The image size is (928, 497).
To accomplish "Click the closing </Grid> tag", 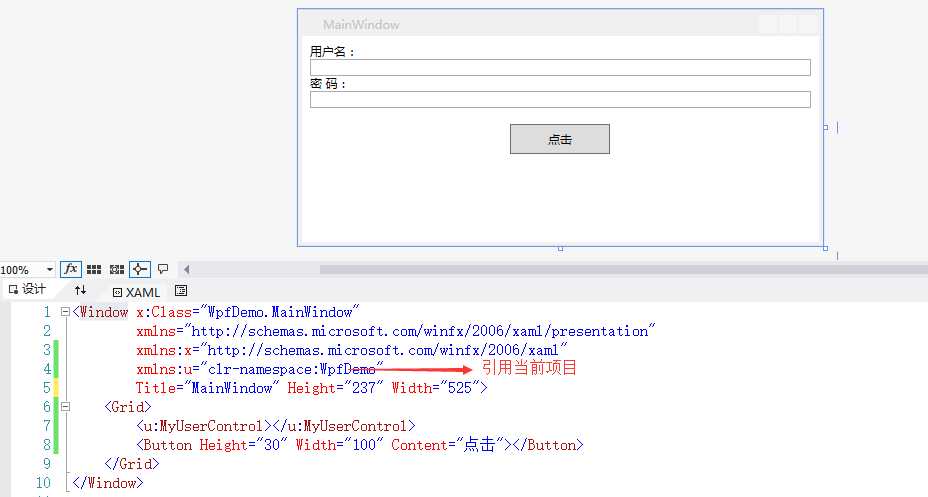I will pos(132,463).
